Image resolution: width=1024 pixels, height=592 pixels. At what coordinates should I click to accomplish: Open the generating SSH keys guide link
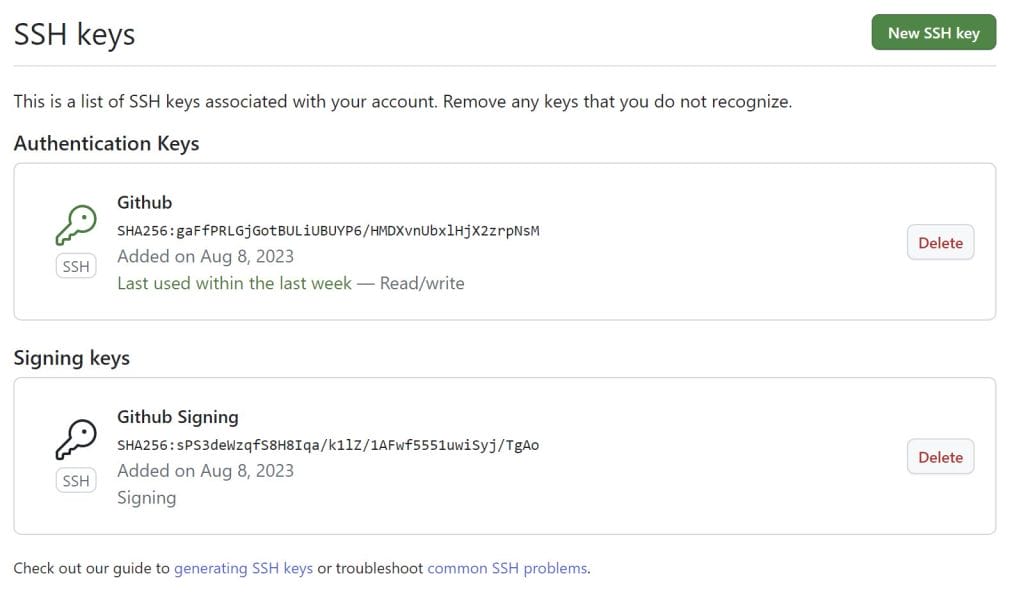pyautogui.click(x=243, y=568)
